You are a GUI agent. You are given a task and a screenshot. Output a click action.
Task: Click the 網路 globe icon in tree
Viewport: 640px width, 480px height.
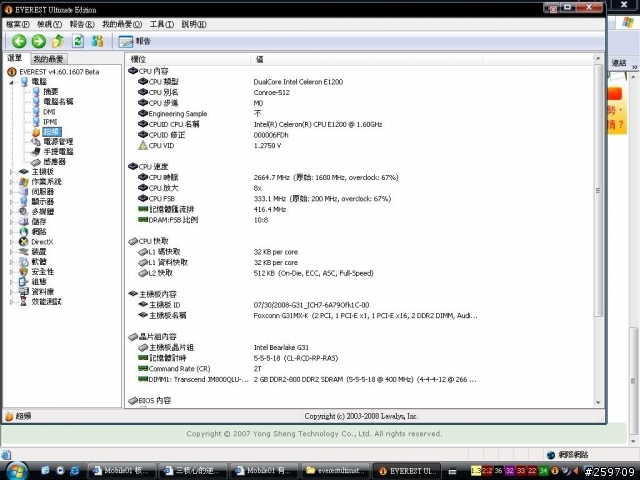24,232
